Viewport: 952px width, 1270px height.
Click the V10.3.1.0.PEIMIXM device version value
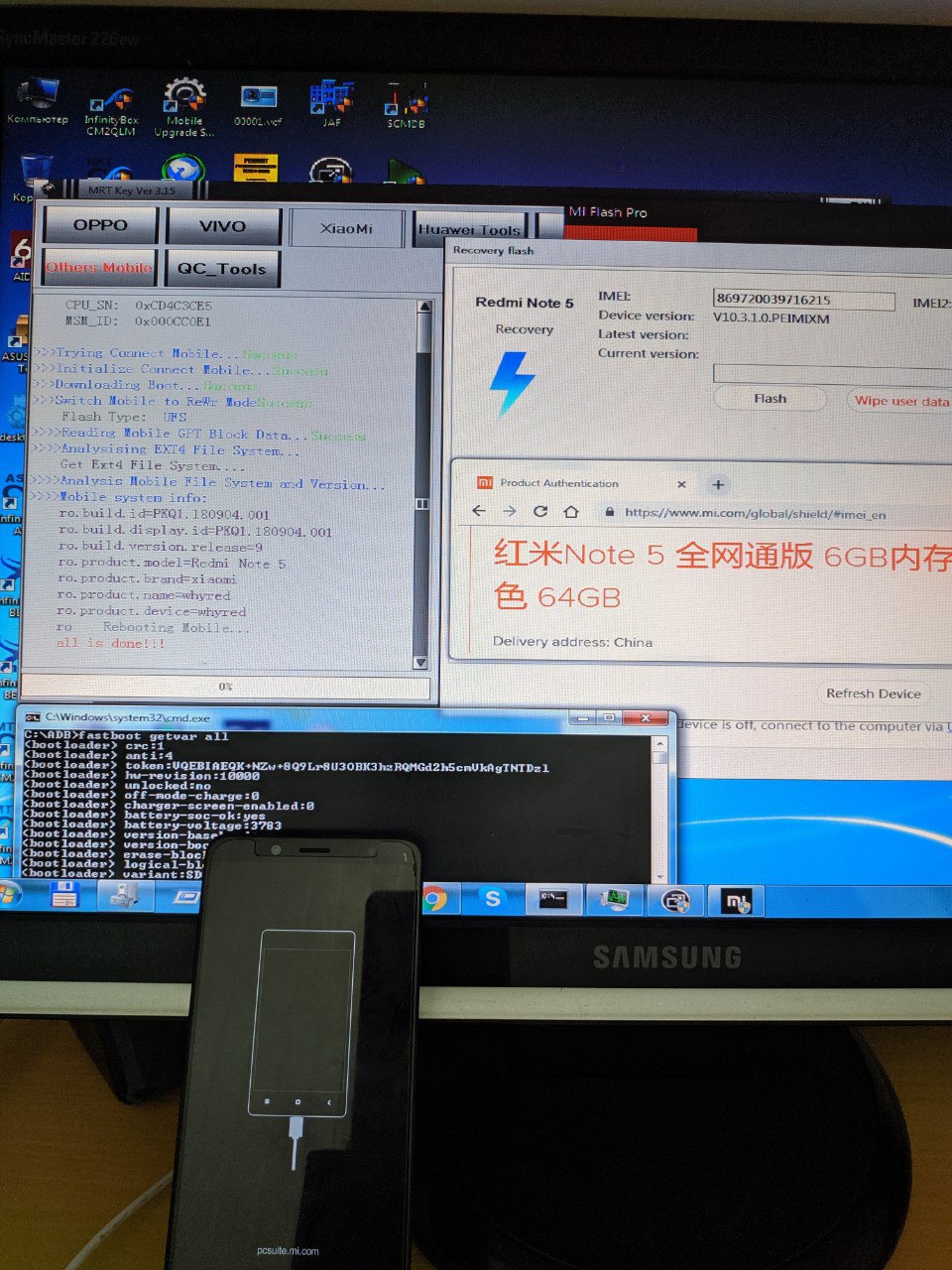772,318
